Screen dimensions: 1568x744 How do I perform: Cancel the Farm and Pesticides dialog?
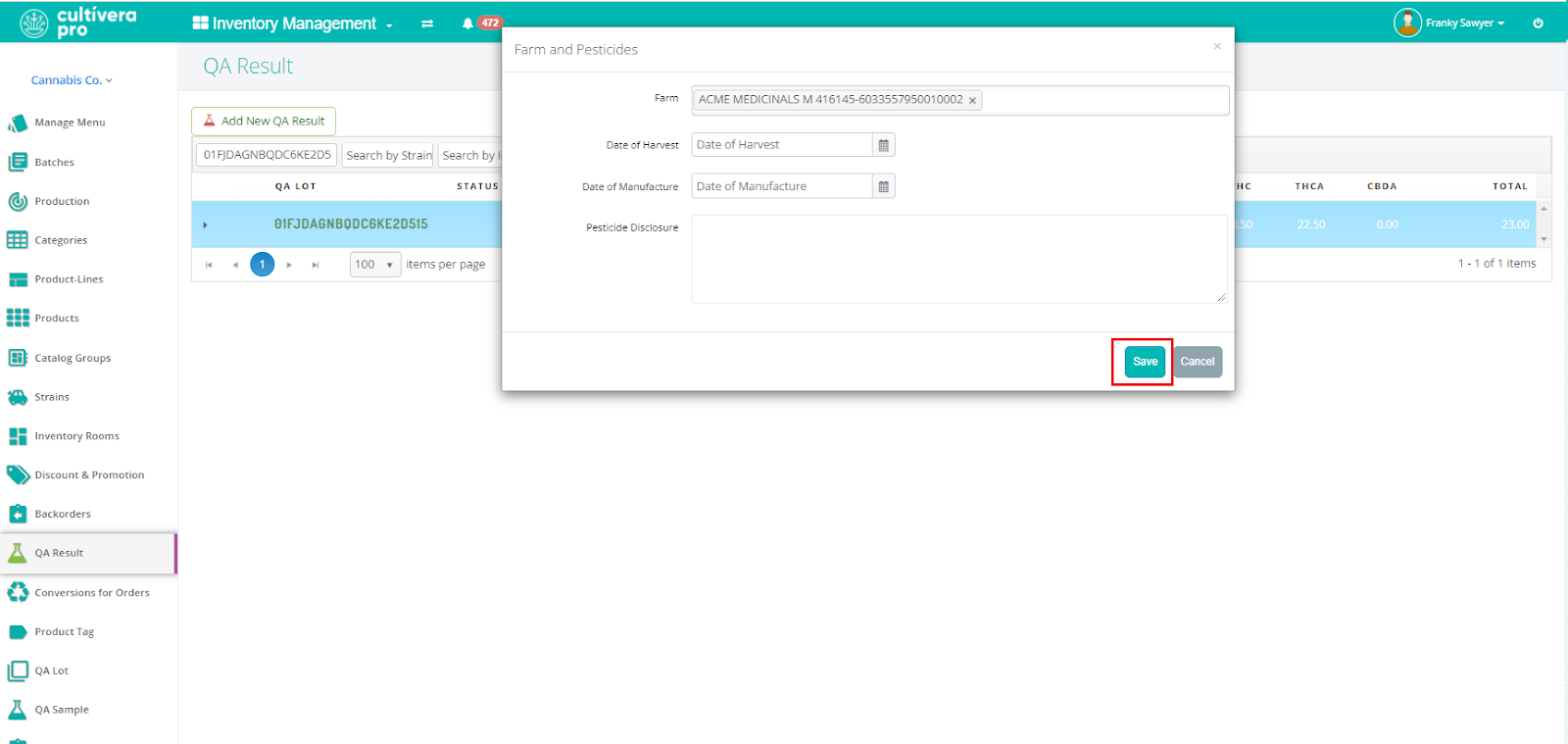(1198, 362)
